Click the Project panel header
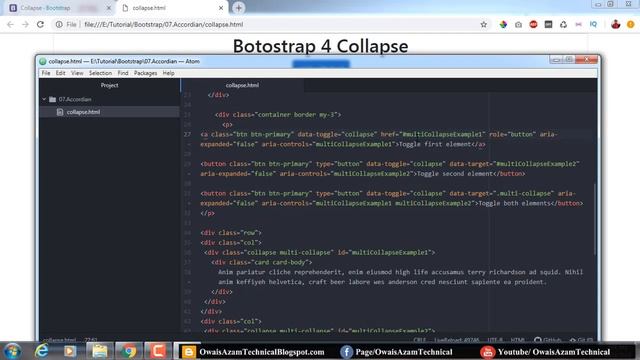This screenshot has width=640, height=360. 109,85
